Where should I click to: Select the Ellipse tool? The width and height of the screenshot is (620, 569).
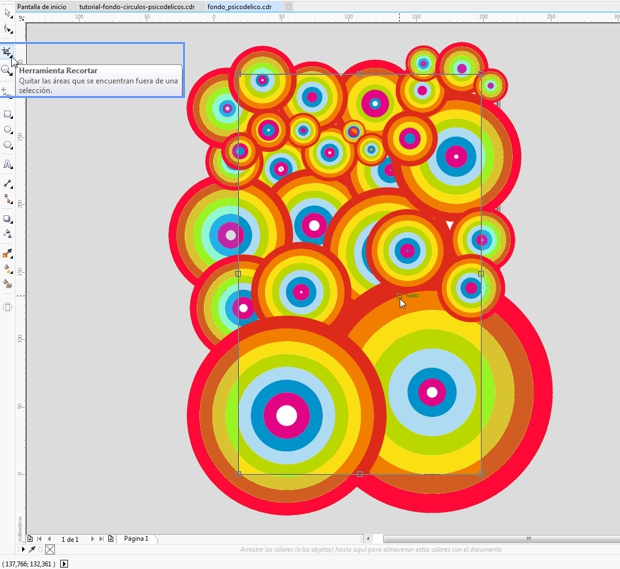click(8, 130)
